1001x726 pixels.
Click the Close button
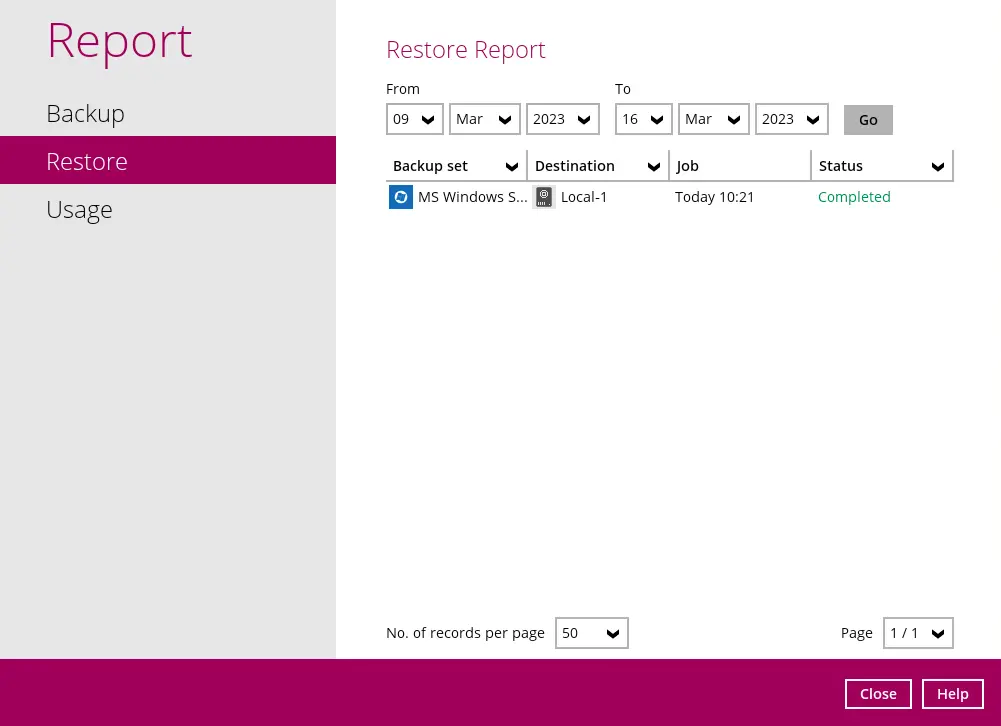coord(878,694)
